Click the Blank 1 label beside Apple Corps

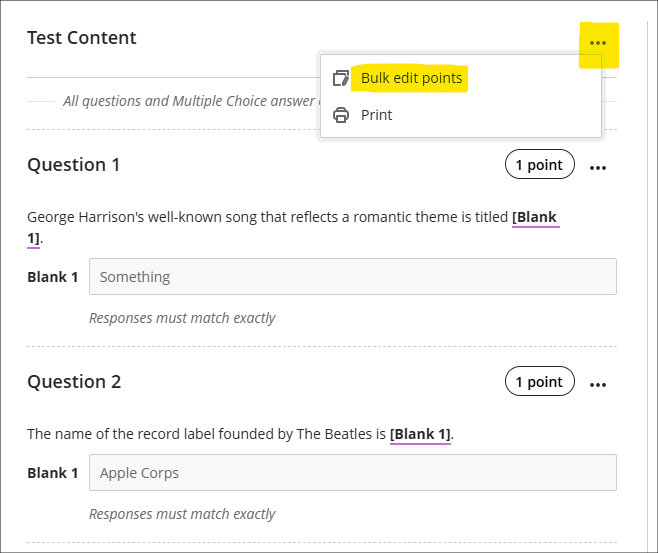point(52,473)
